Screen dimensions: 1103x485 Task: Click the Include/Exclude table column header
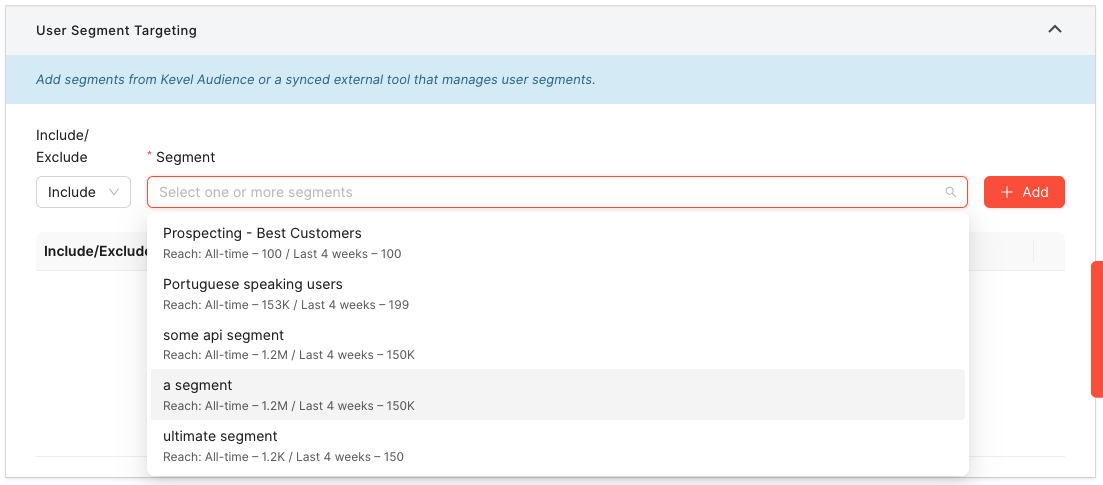coord(96,251)
